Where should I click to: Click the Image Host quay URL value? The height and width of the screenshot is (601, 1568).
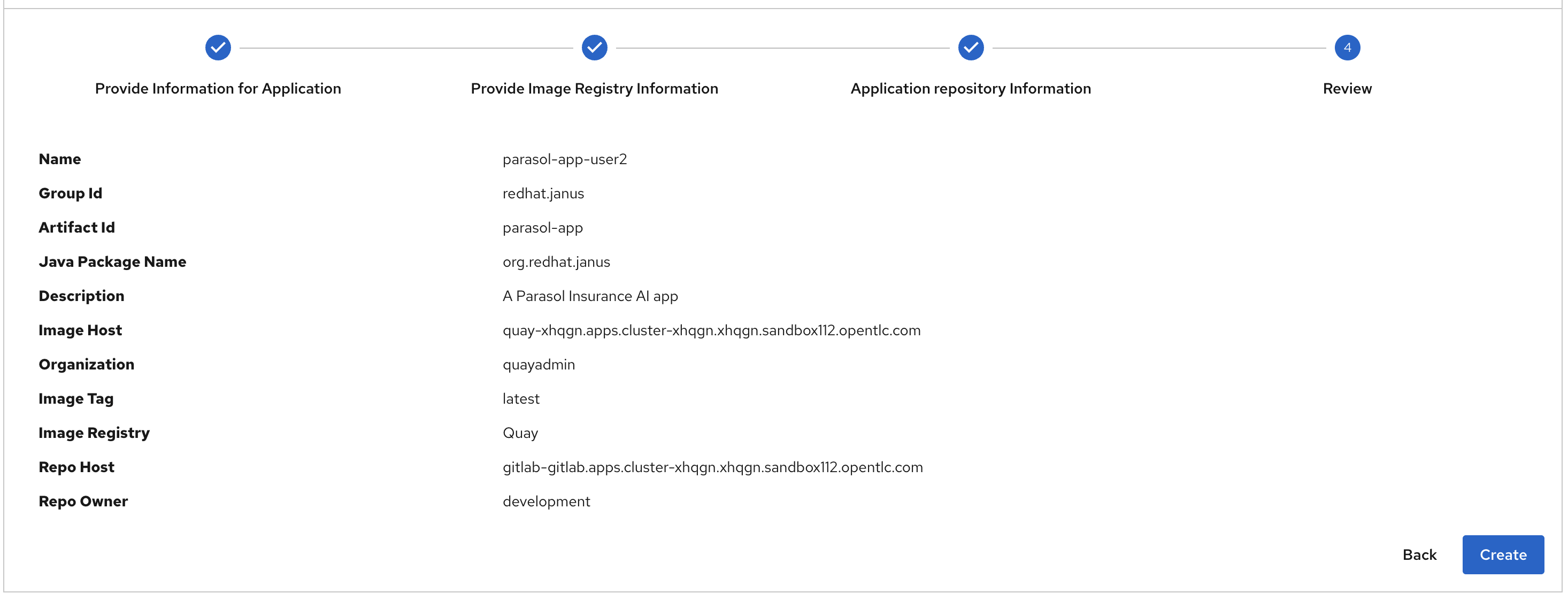pos(712,330)
